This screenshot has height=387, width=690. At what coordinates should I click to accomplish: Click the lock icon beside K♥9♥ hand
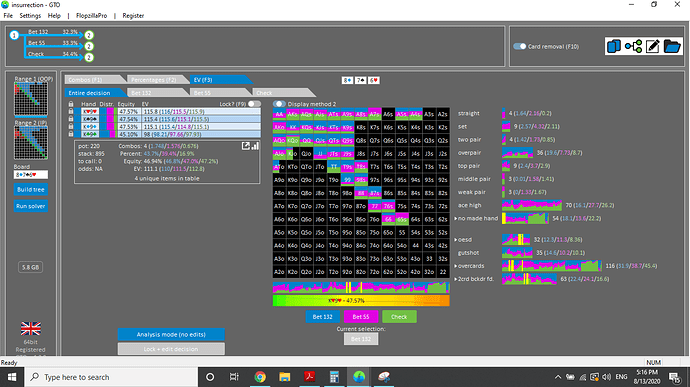pos(71,112)
